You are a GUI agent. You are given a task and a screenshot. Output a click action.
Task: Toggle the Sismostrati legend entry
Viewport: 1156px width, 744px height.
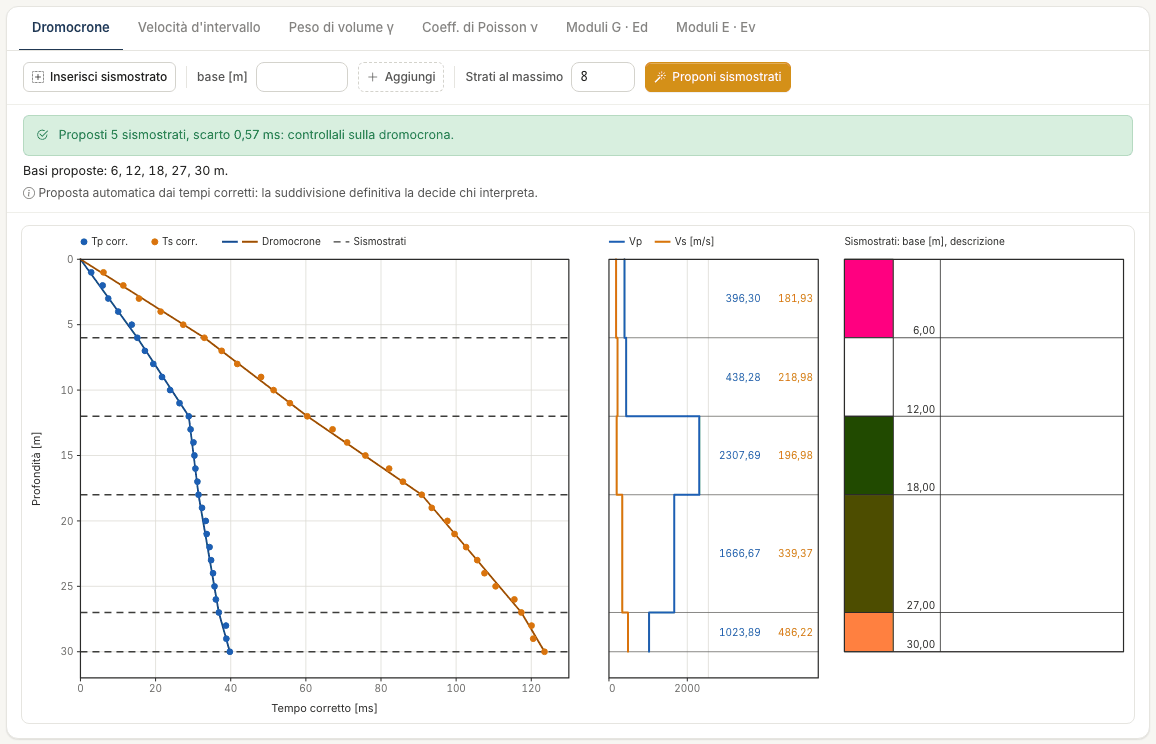coord(370,241)
